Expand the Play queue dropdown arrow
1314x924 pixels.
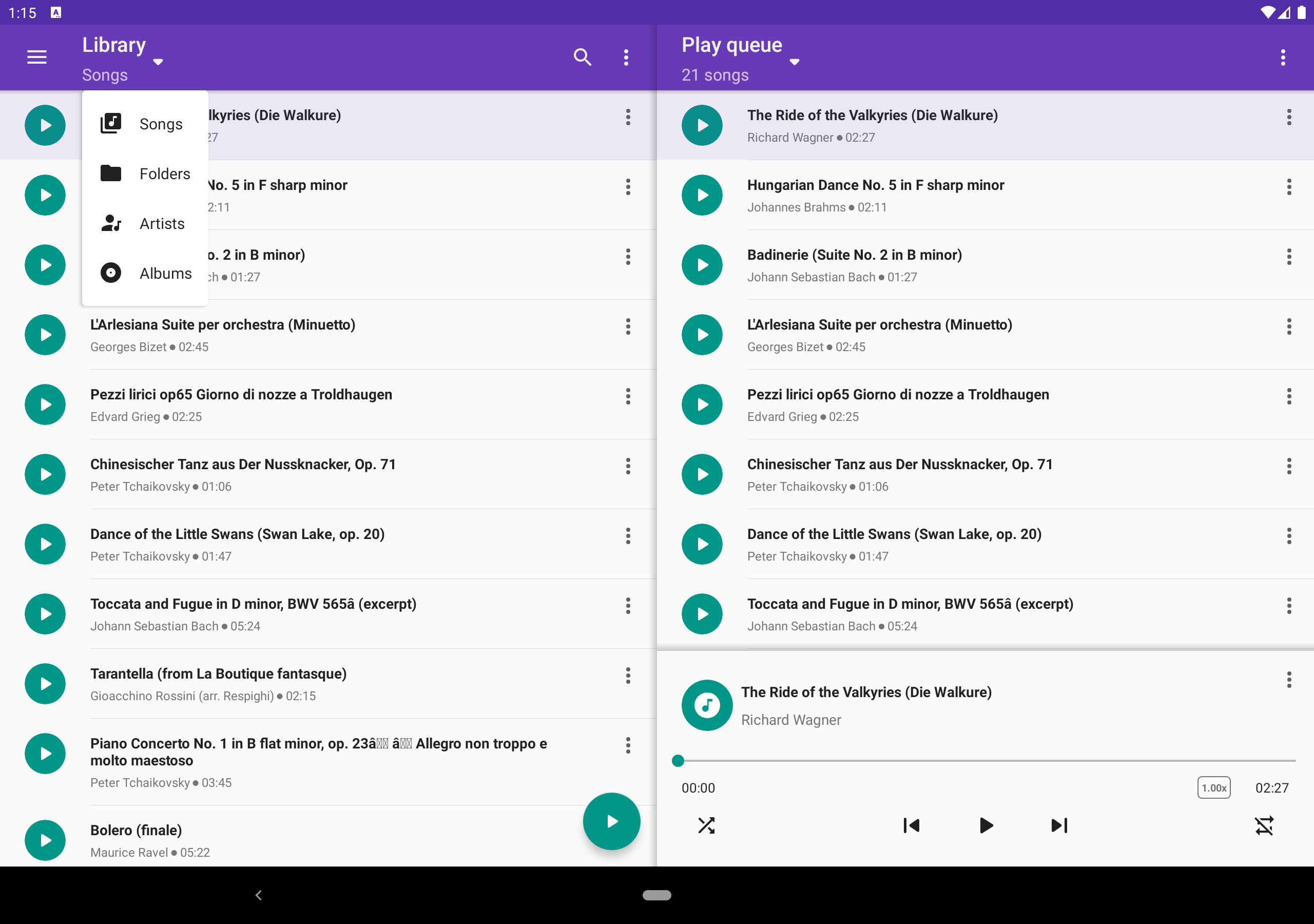tap(795, 62)
